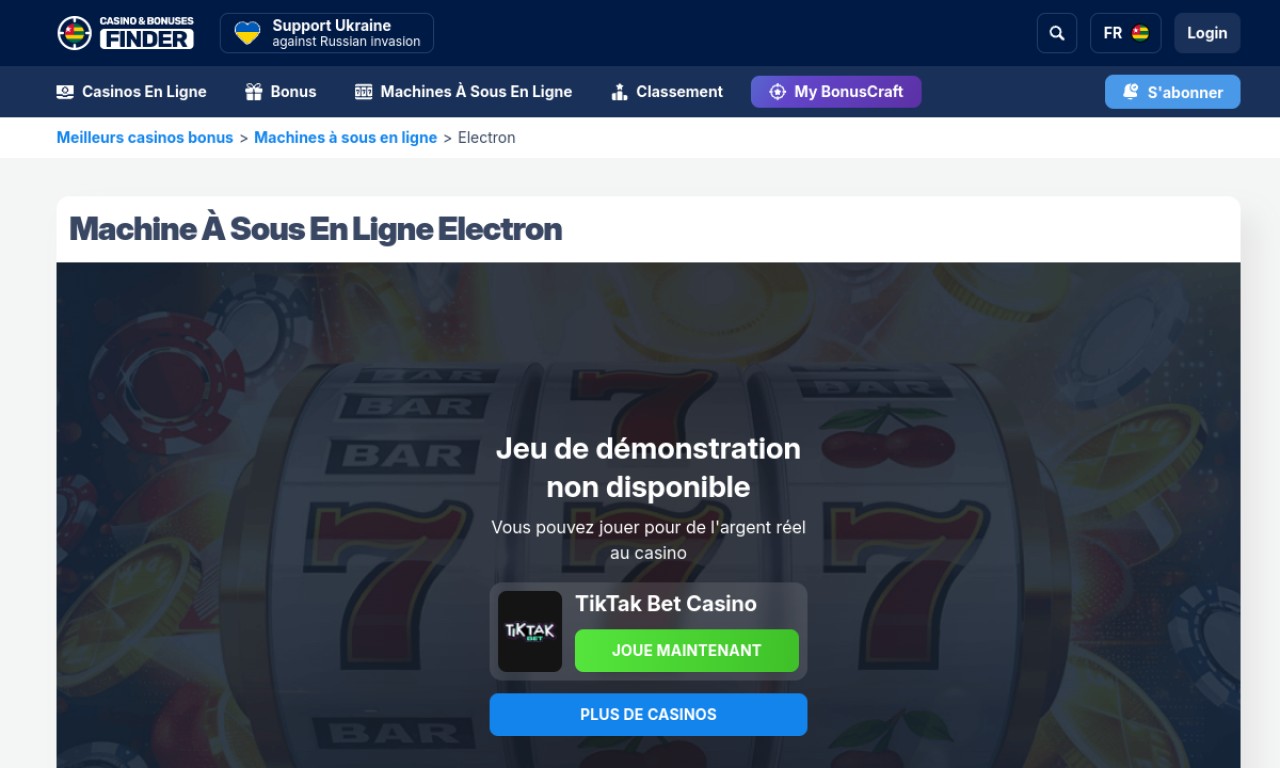Screen dimensions: 1280x768
Task: Follow the Machines à sous en ligne breadcrumb
Action: tap(345, 138)
